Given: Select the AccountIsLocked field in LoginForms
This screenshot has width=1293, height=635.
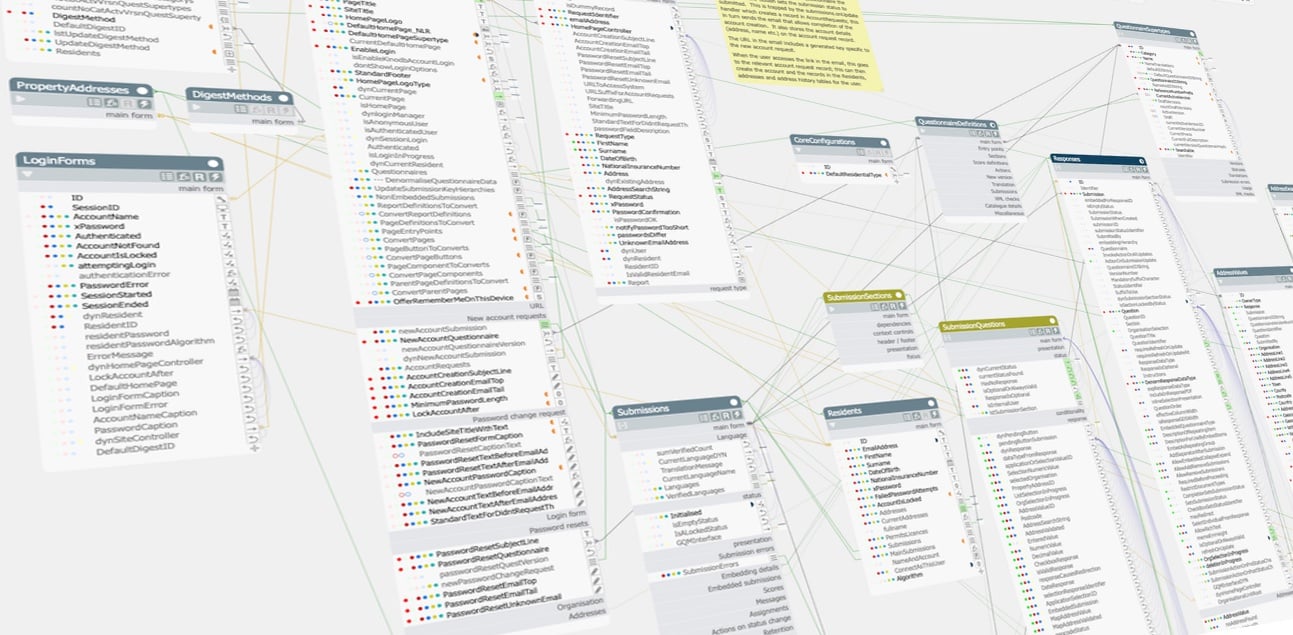Looking at the screenshot, I should click(x=117, y=254).
